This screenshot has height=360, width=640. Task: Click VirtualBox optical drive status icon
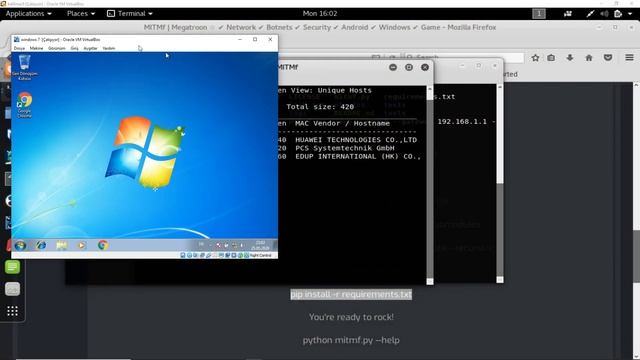(189, 255)
